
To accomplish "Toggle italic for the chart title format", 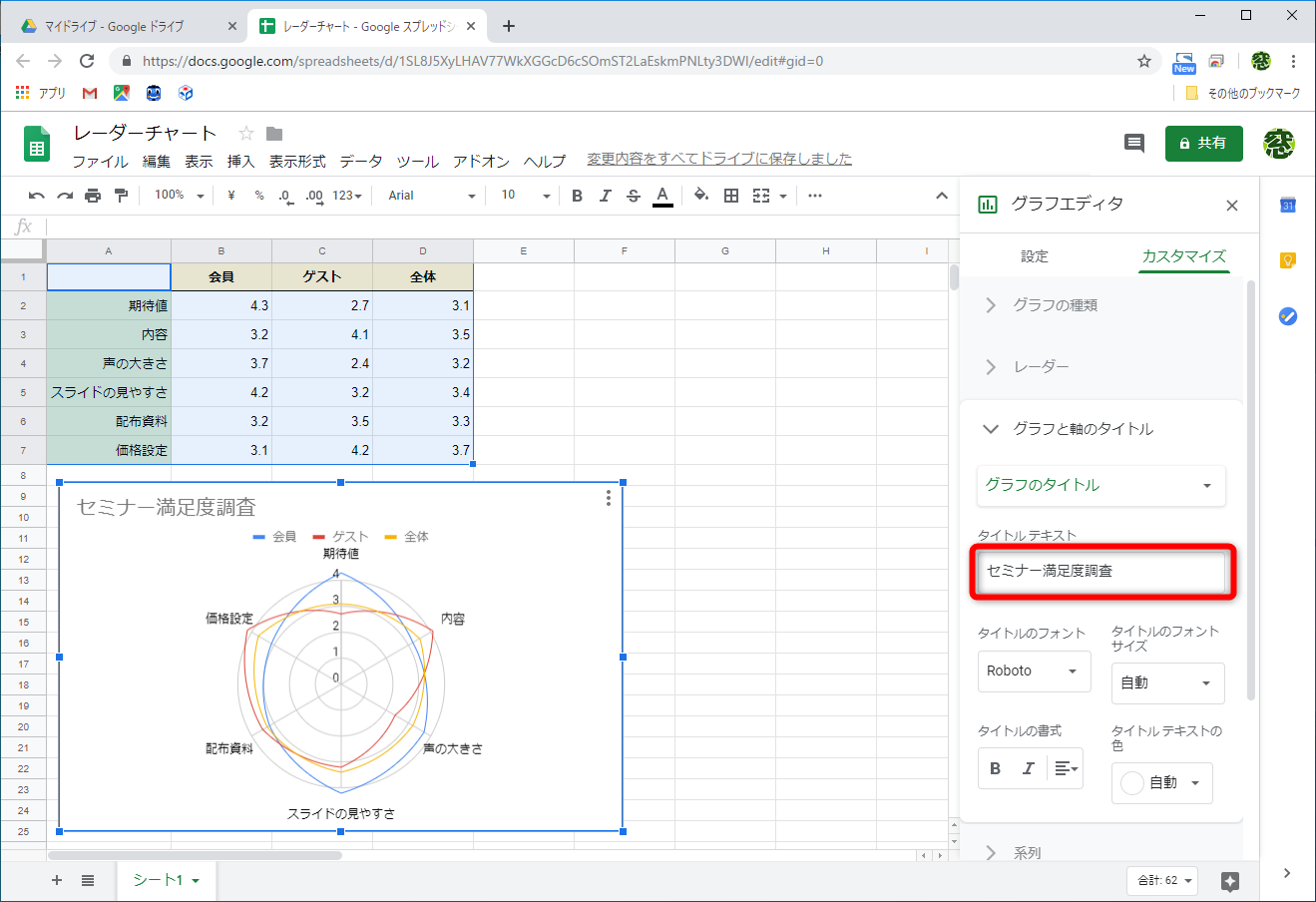I will 1029,768.
